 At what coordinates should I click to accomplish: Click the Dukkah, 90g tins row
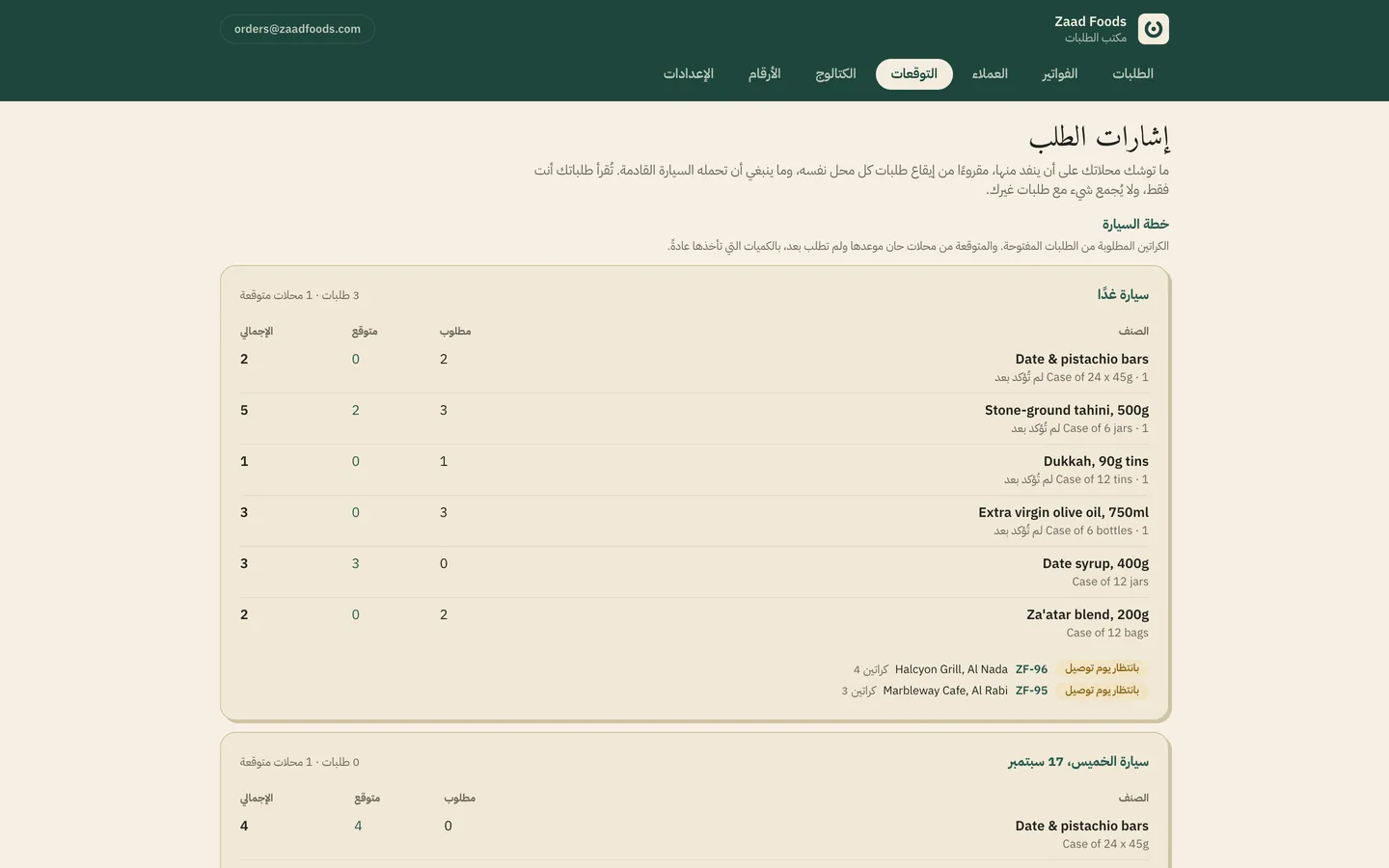pyautogui.click(x=694, y=470)
